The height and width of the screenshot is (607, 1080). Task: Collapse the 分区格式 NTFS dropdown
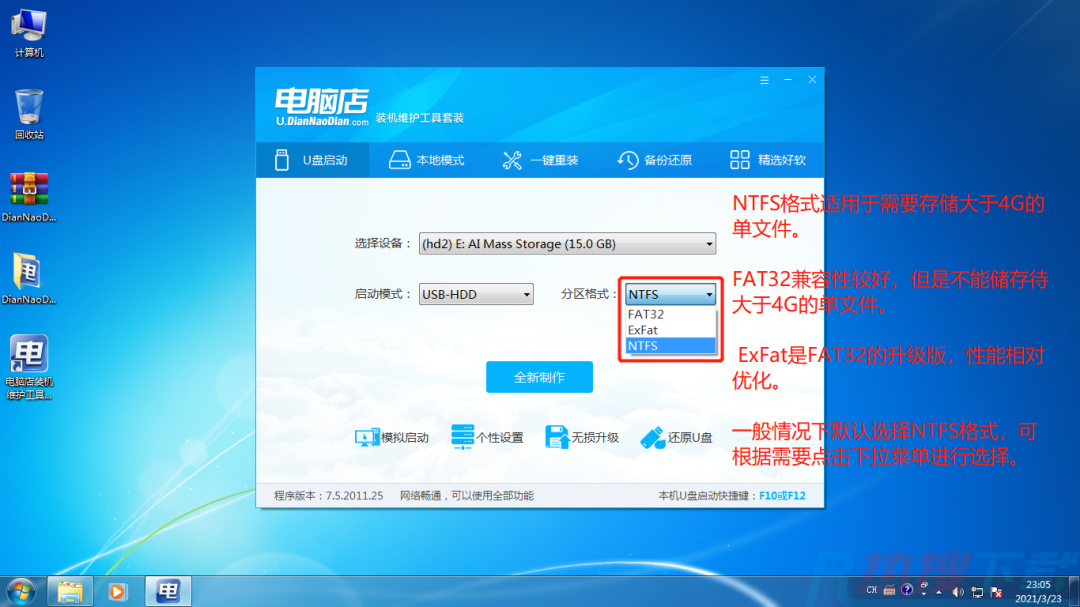pyautogui.click(x=670, y=294)
